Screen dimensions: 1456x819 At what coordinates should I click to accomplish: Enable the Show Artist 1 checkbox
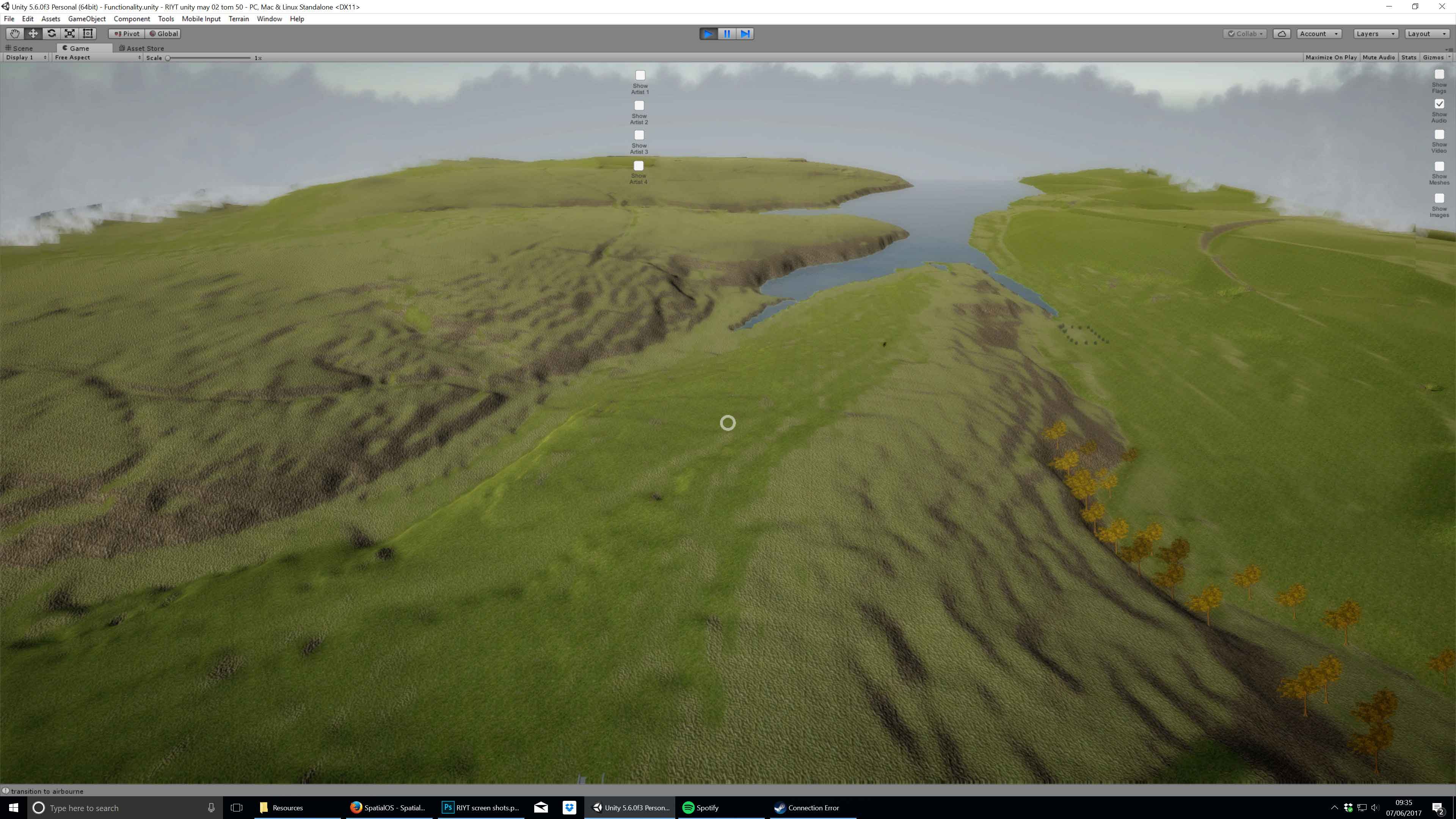640,75
